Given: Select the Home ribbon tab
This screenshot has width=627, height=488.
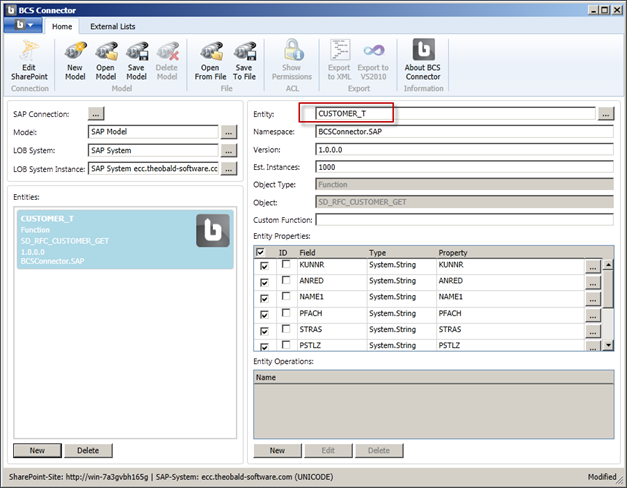Looking at the screenshot, I should point(62,26).
